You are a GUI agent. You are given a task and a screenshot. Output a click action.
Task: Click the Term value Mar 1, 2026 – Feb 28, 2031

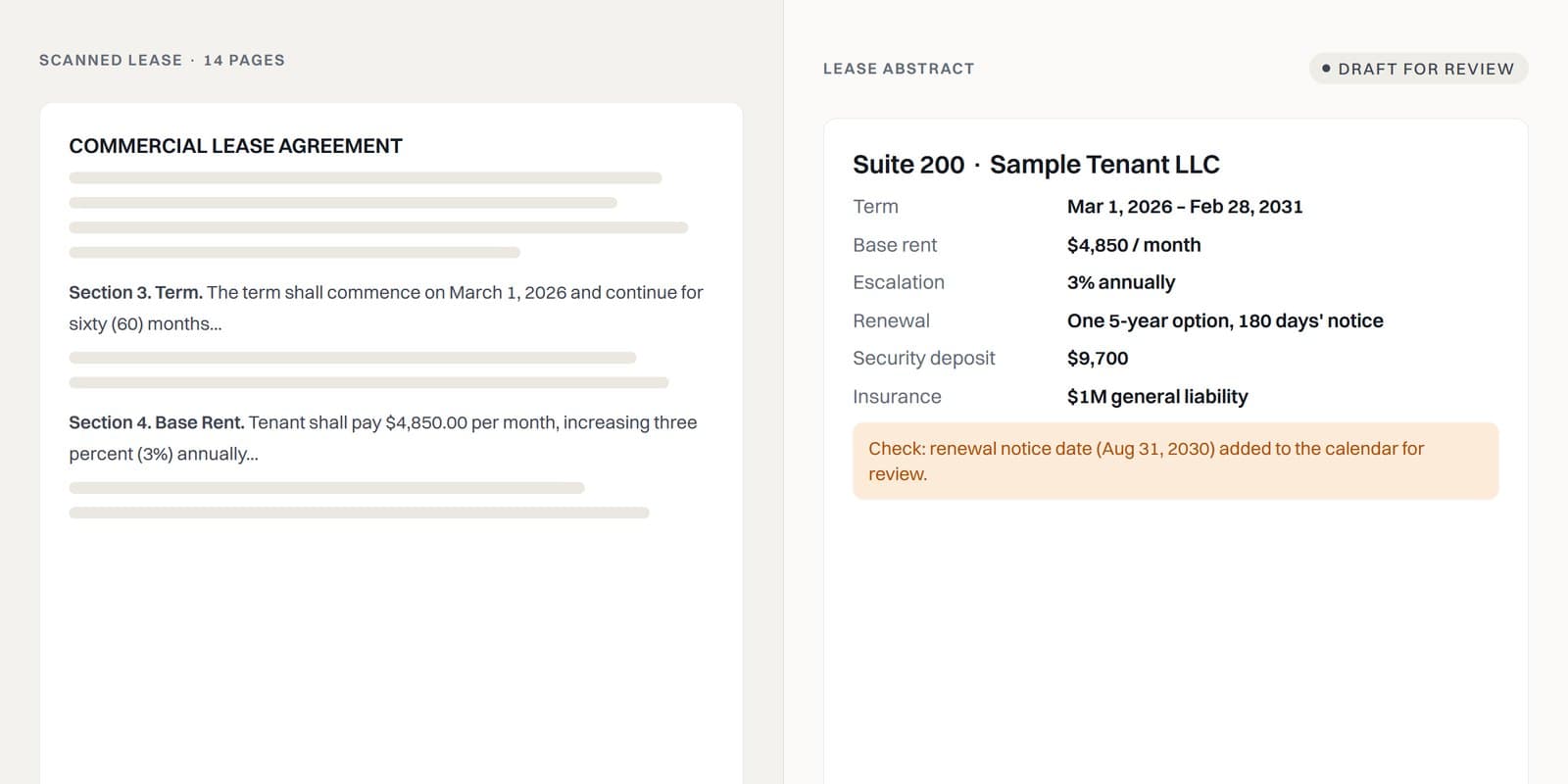pyautogui.click(x=1185, y=207)
